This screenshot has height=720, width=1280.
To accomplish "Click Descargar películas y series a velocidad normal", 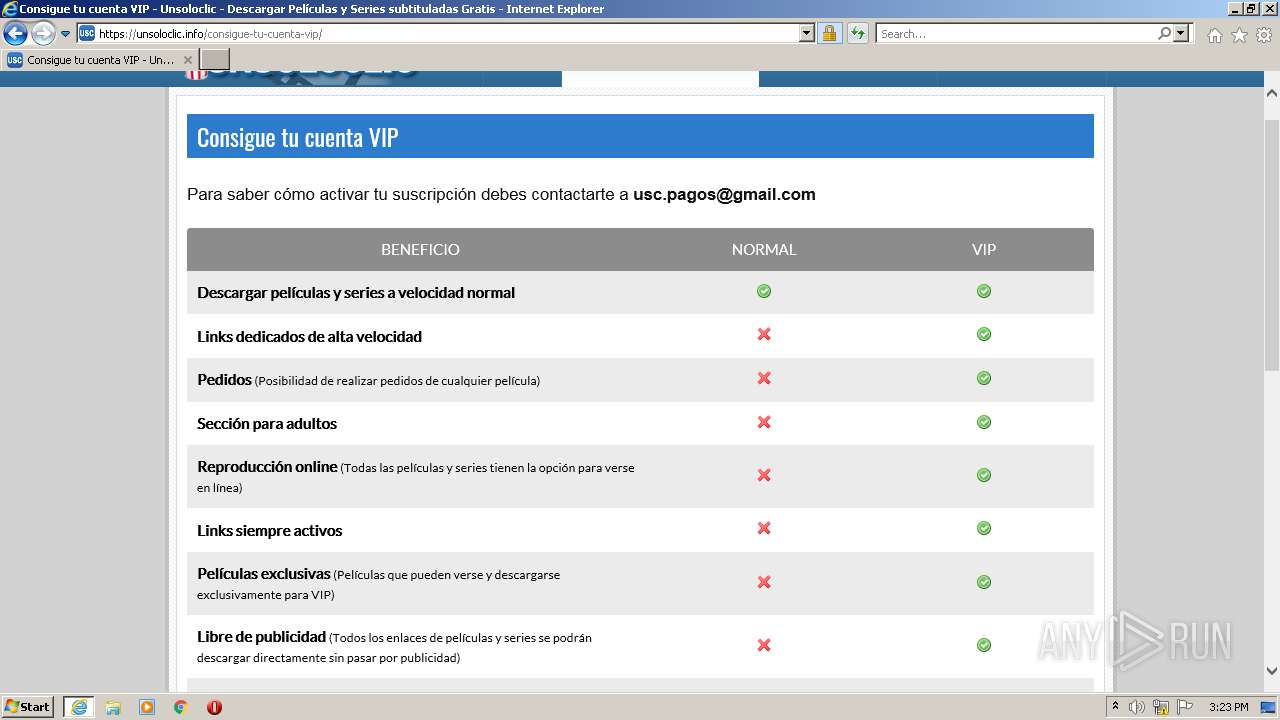I will coord(356,293).
